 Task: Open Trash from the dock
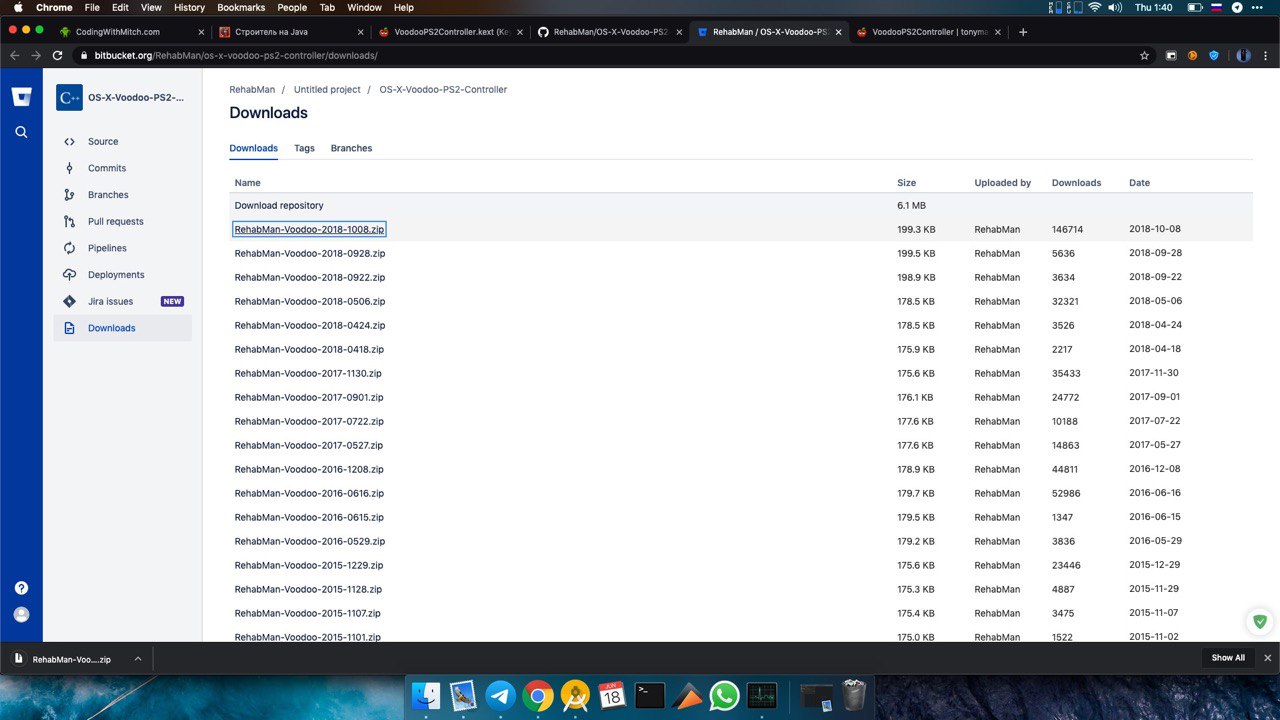(854, 695)
